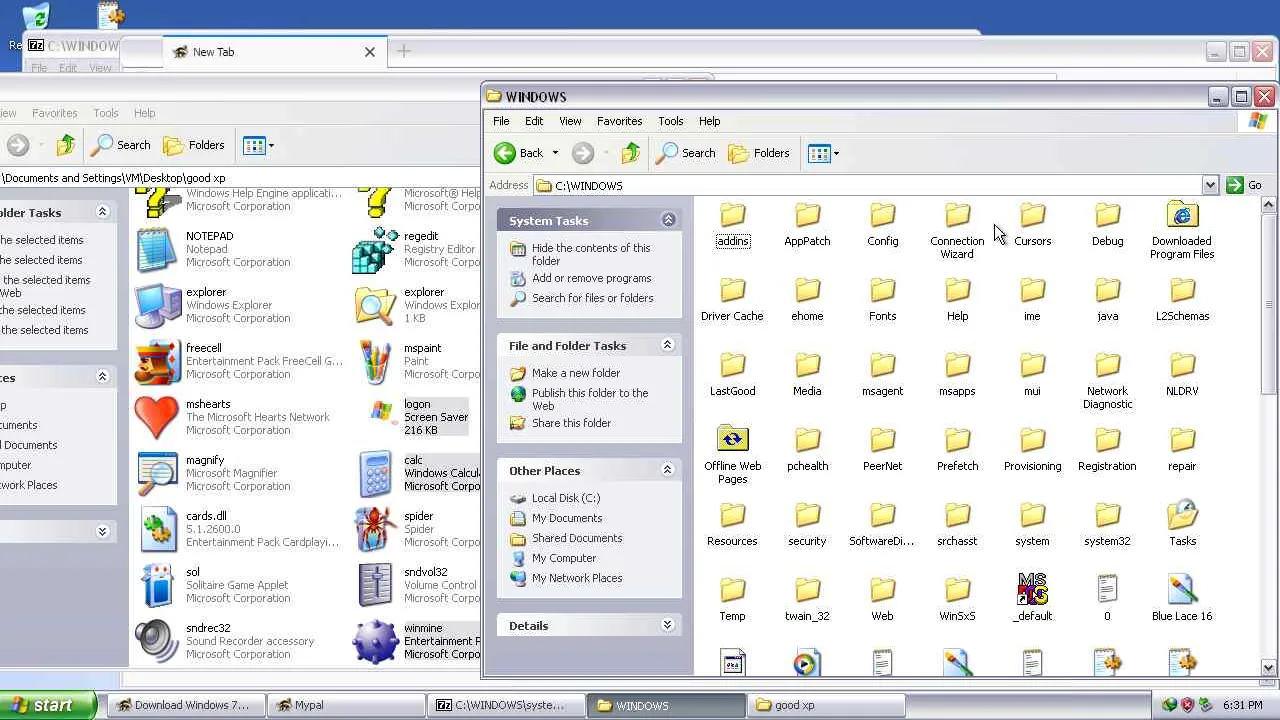Select freecell in good xp window

coord(157,361)
